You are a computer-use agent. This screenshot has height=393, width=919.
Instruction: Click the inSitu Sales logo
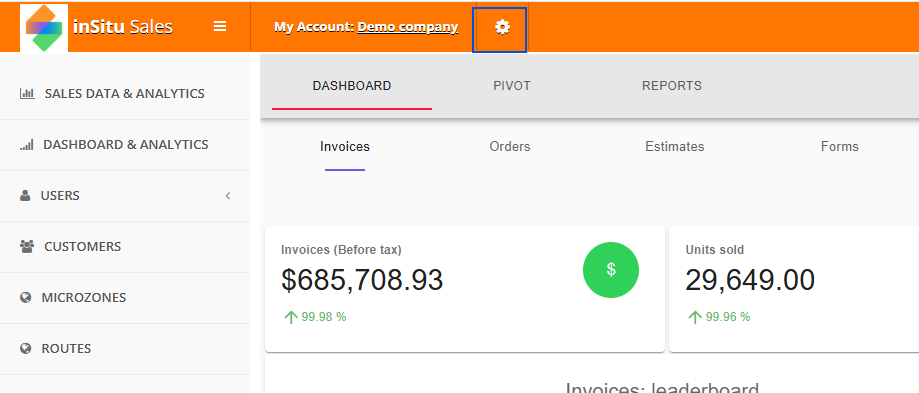point(44,28)
